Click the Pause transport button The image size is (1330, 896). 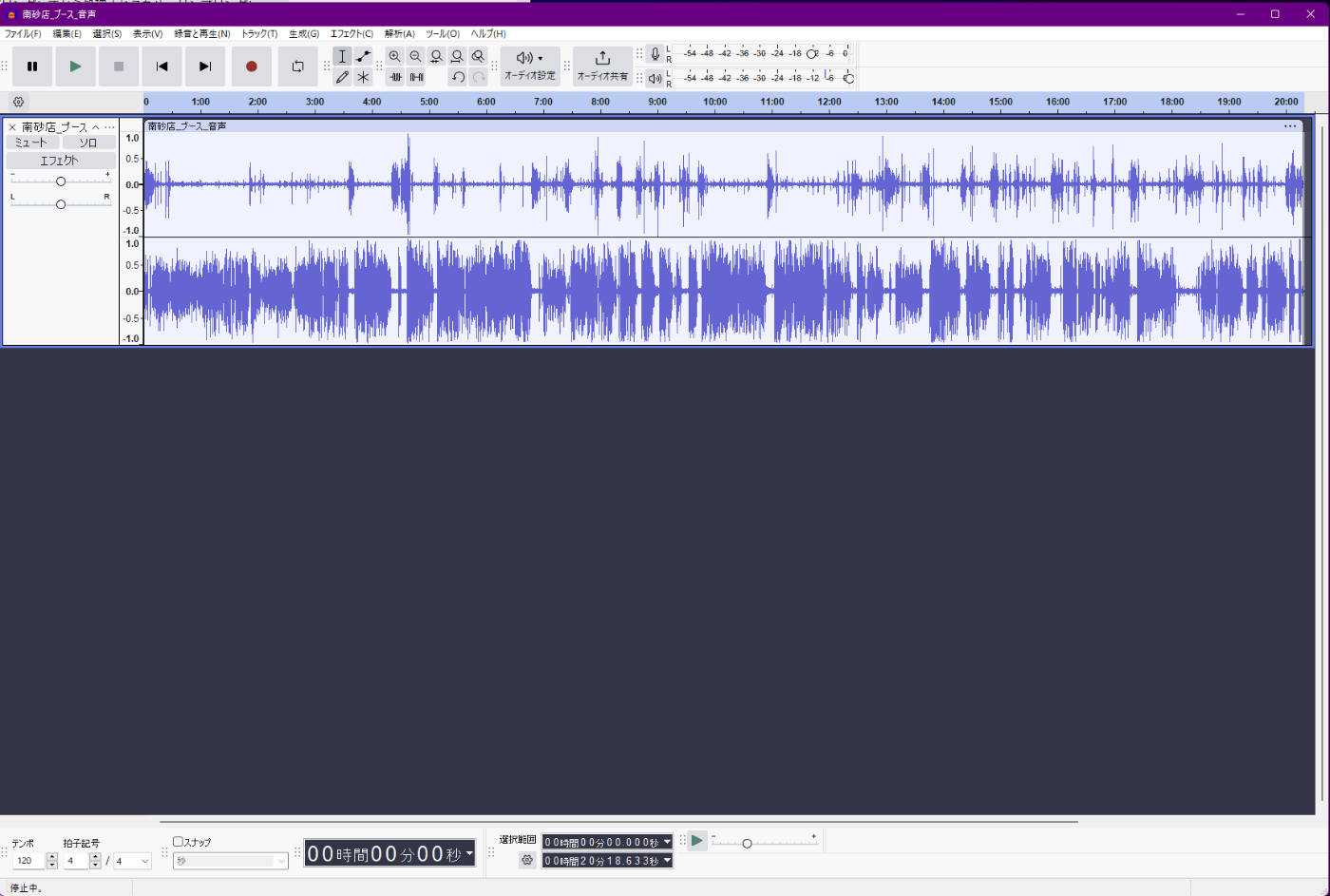pyautogui.click(x=32, y=67)
